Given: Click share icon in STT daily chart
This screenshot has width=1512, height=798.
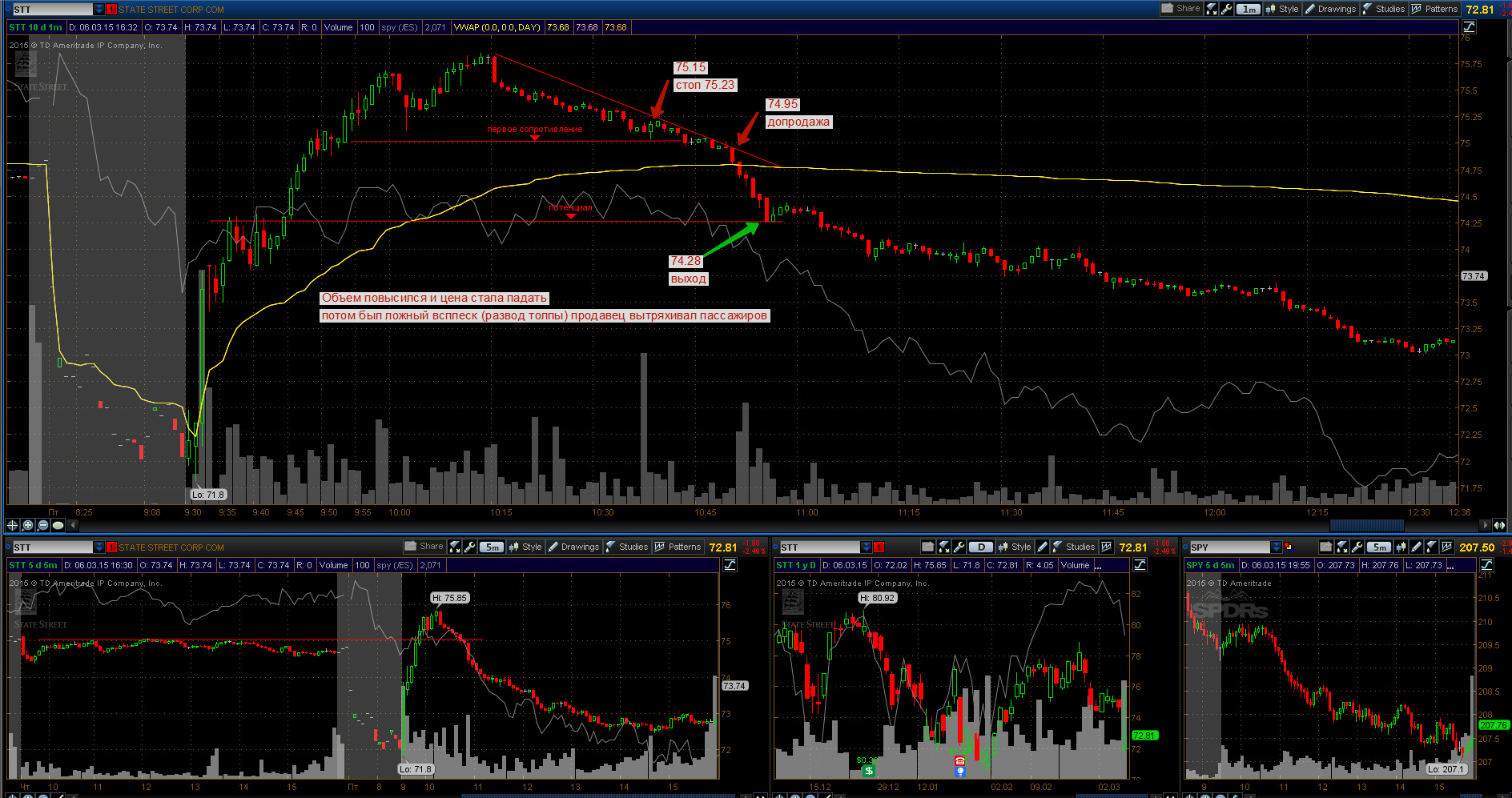Looking at the screenshot, I should click(927, 547).
